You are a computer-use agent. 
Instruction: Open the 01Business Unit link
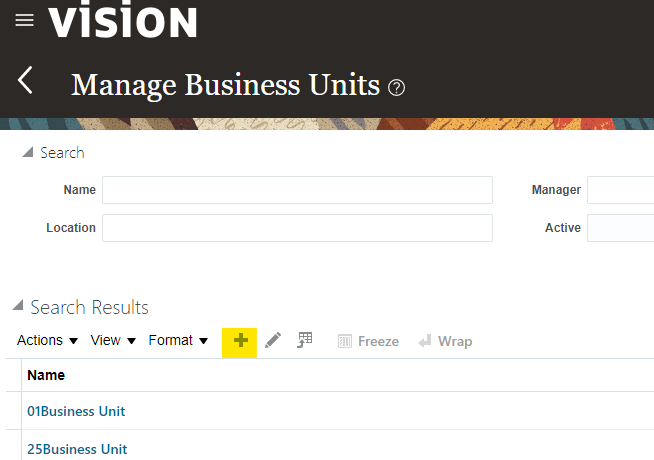point(76,411)
